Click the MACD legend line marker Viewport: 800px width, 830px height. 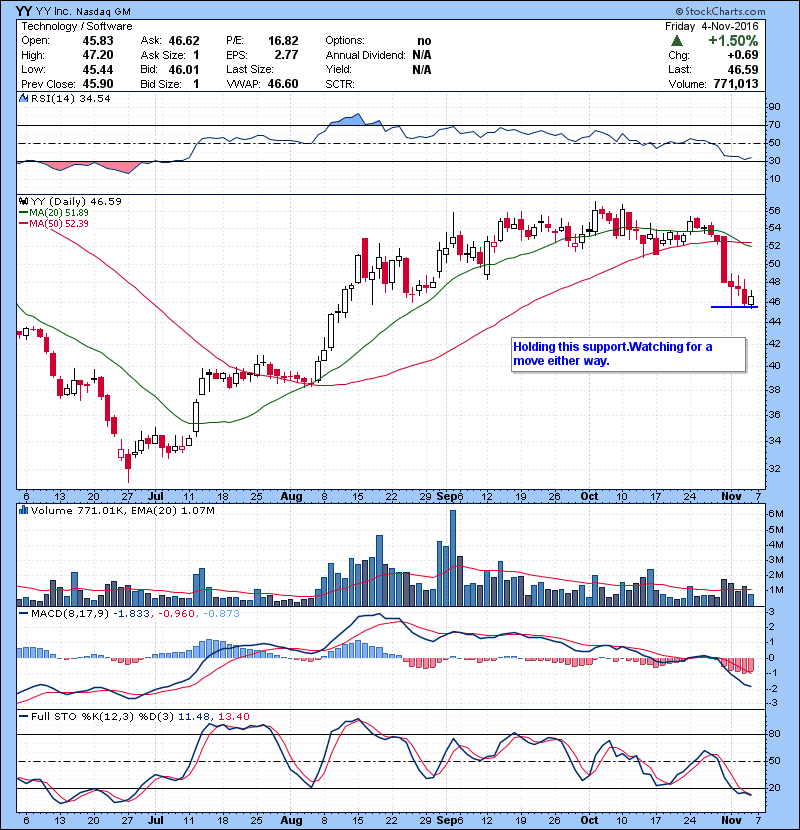point(23,614)
